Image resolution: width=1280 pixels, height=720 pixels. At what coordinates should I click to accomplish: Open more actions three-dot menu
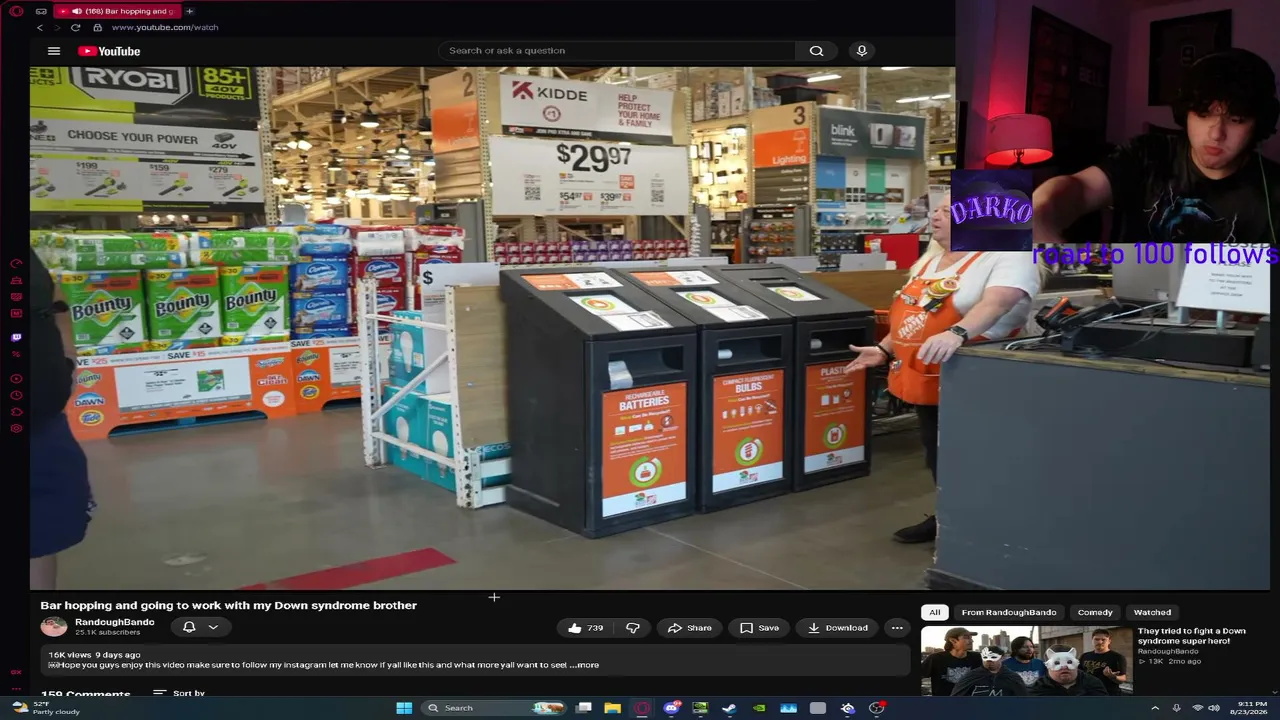pos(897,628)
